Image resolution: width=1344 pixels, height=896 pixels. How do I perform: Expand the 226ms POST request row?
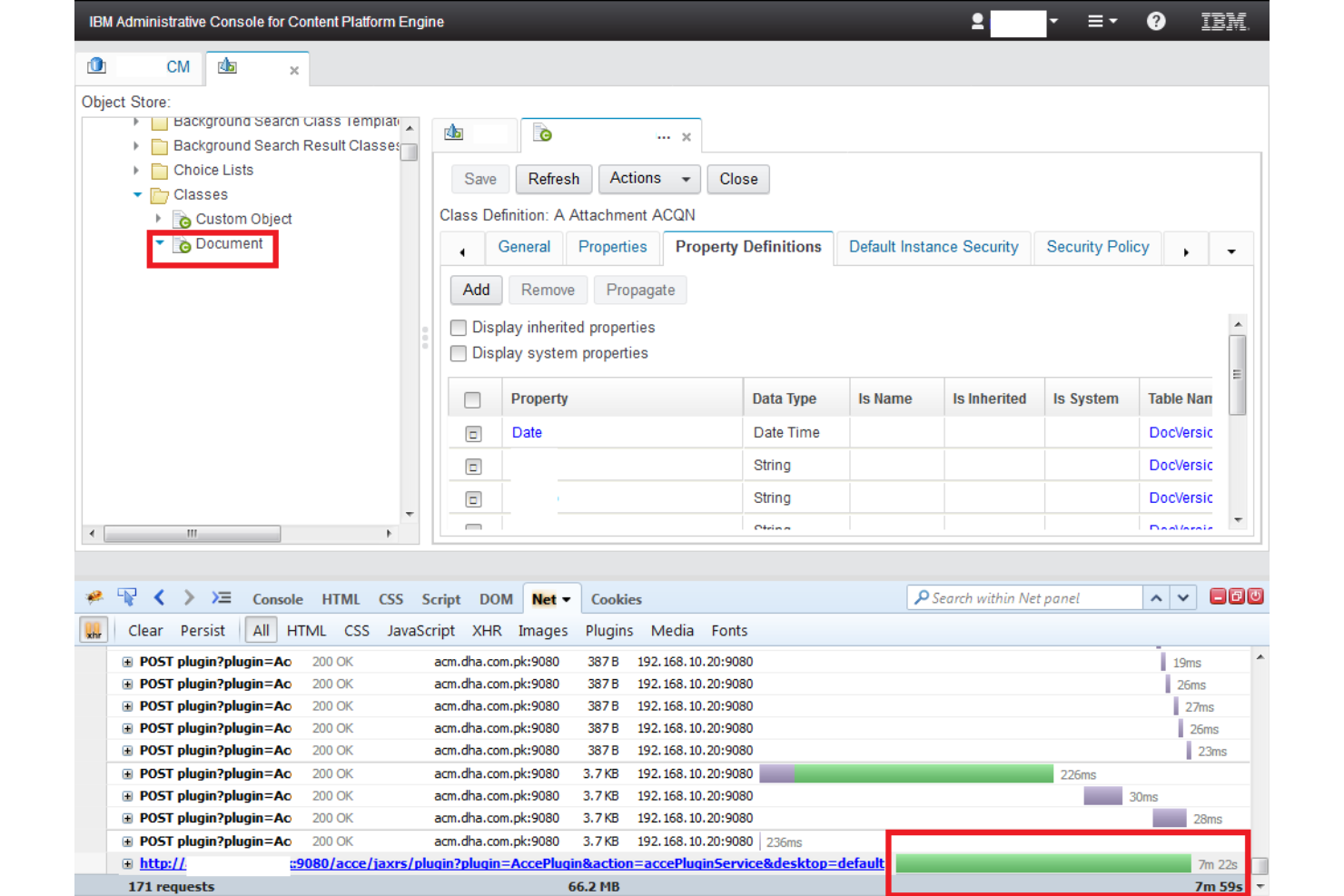tap(127, 774)
